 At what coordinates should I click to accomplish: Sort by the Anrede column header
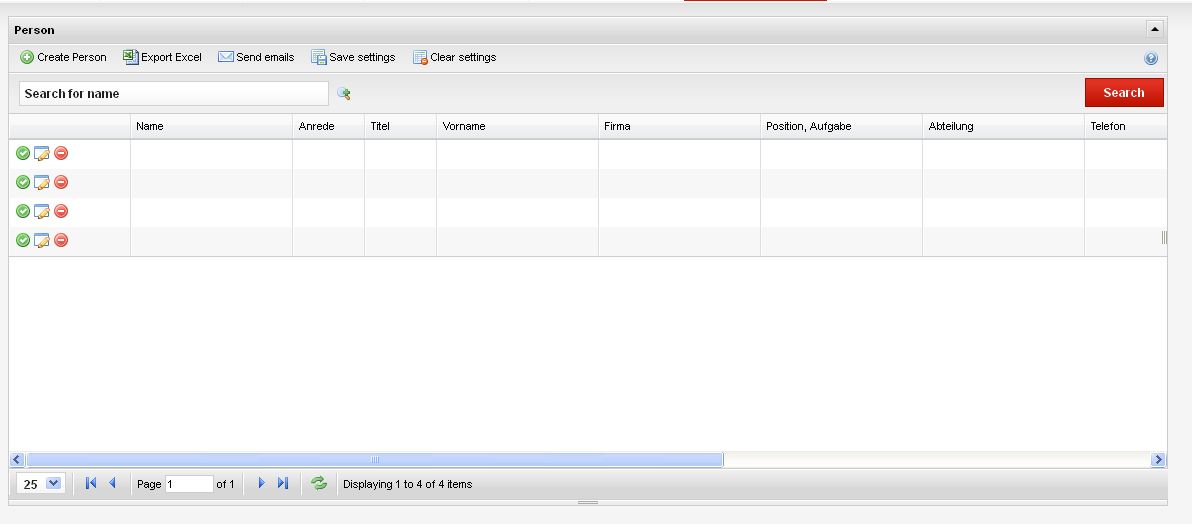[328, 126]
